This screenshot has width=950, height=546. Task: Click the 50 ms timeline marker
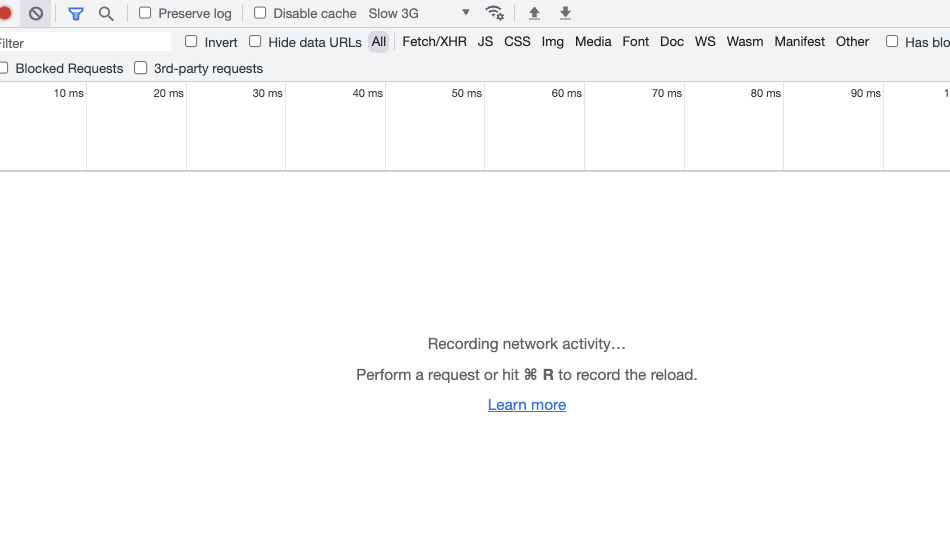(x=467, y=93)
